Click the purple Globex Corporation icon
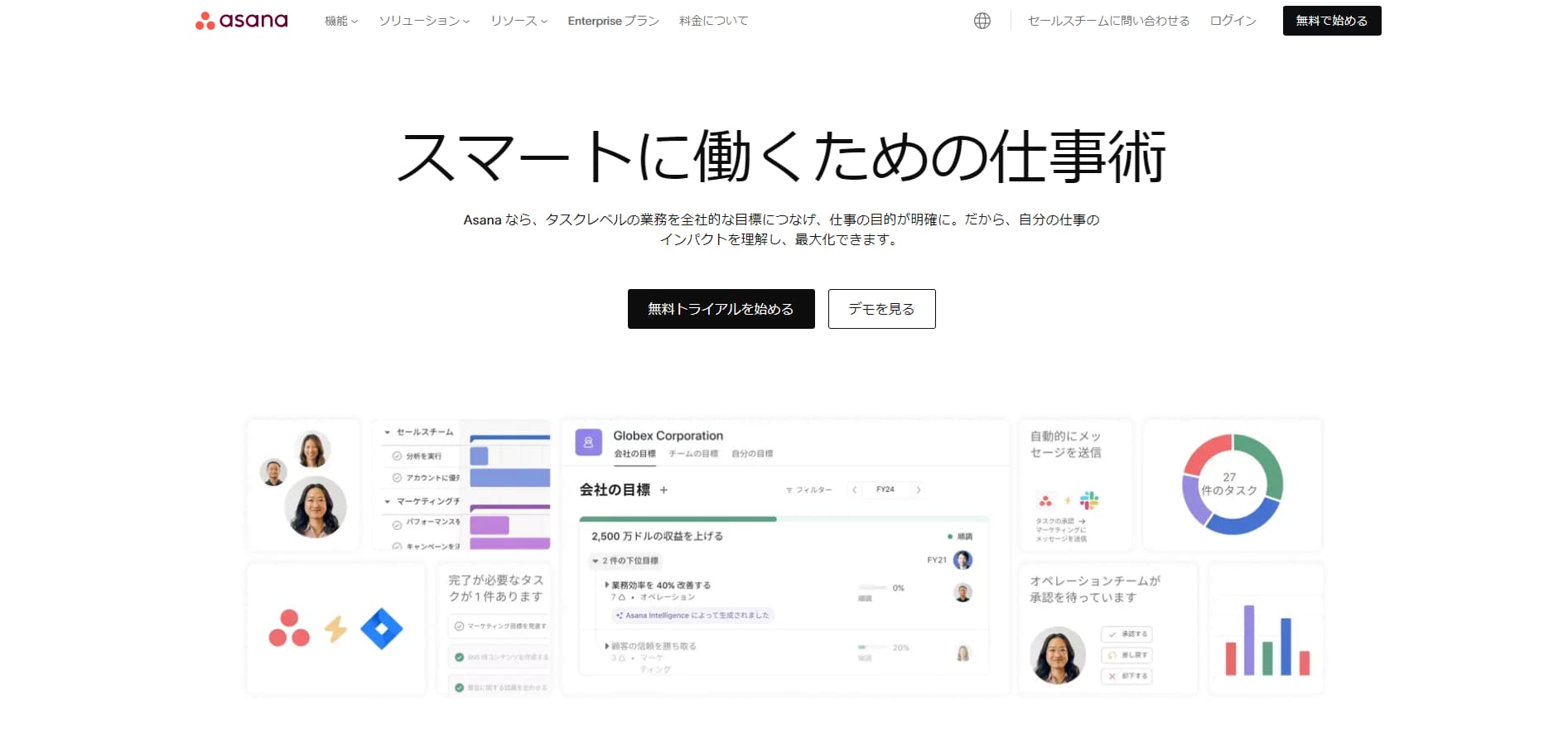This screenshot has width=1568, height=733. coord(588,442)
